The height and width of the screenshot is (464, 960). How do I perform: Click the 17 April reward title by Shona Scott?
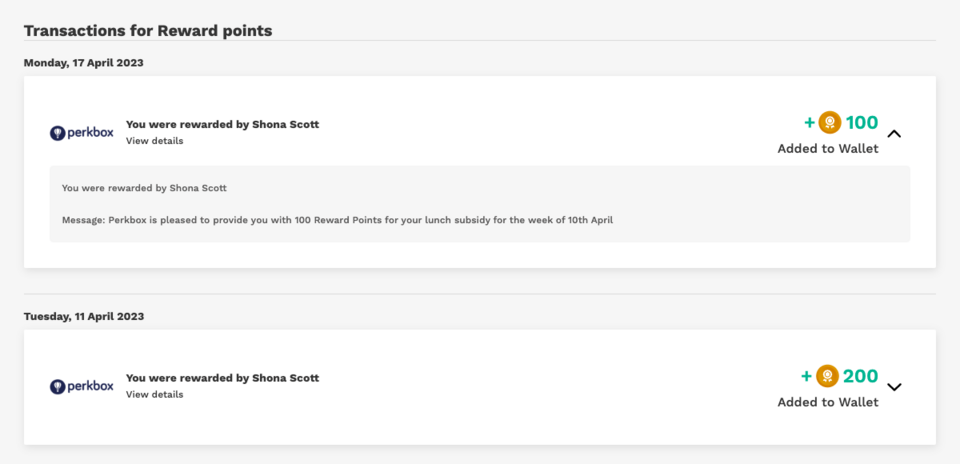point(222,125)
